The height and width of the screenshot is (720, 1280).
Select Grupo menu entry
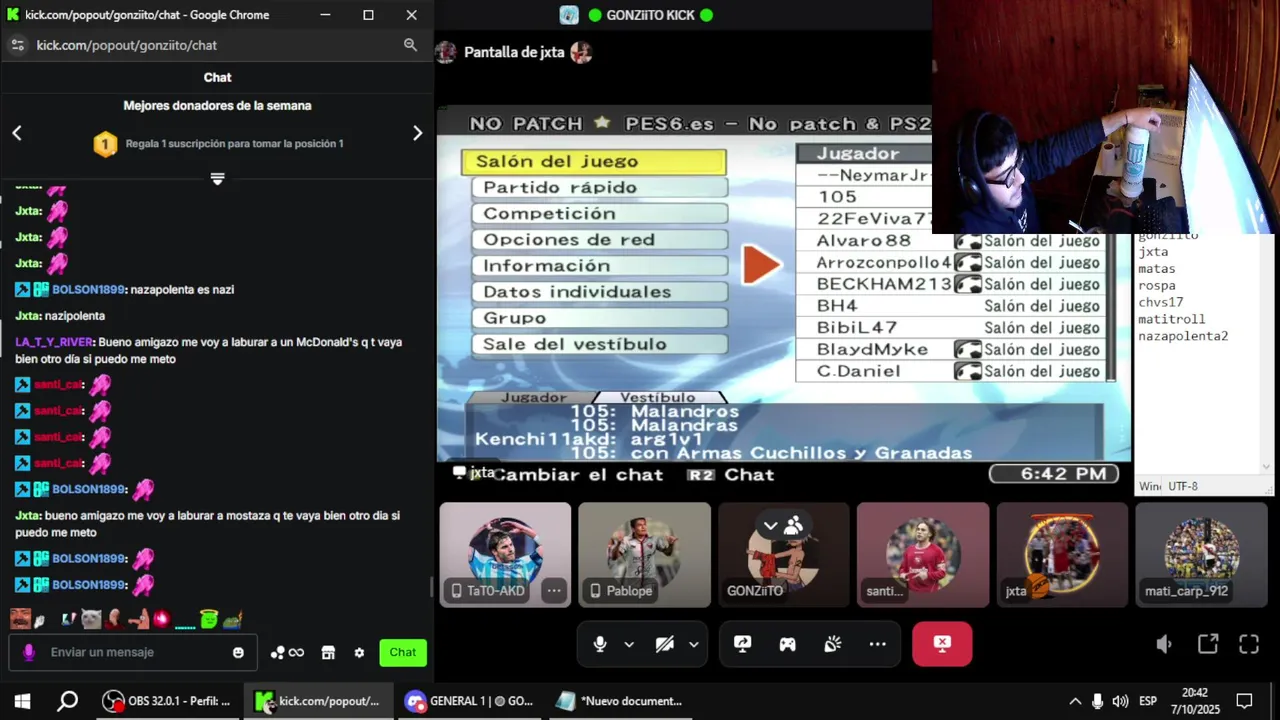pos(600,318)
